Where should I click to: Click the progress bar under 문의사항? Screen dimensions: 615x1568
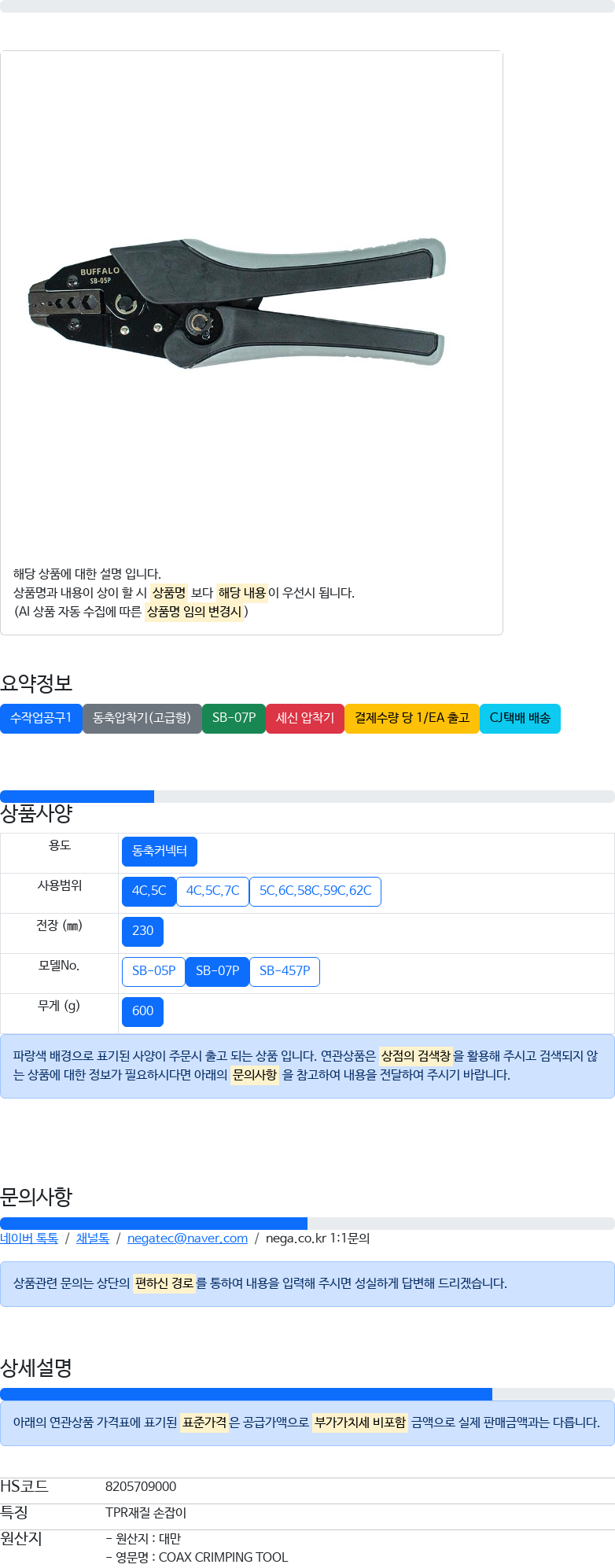tap(307, 1224)
